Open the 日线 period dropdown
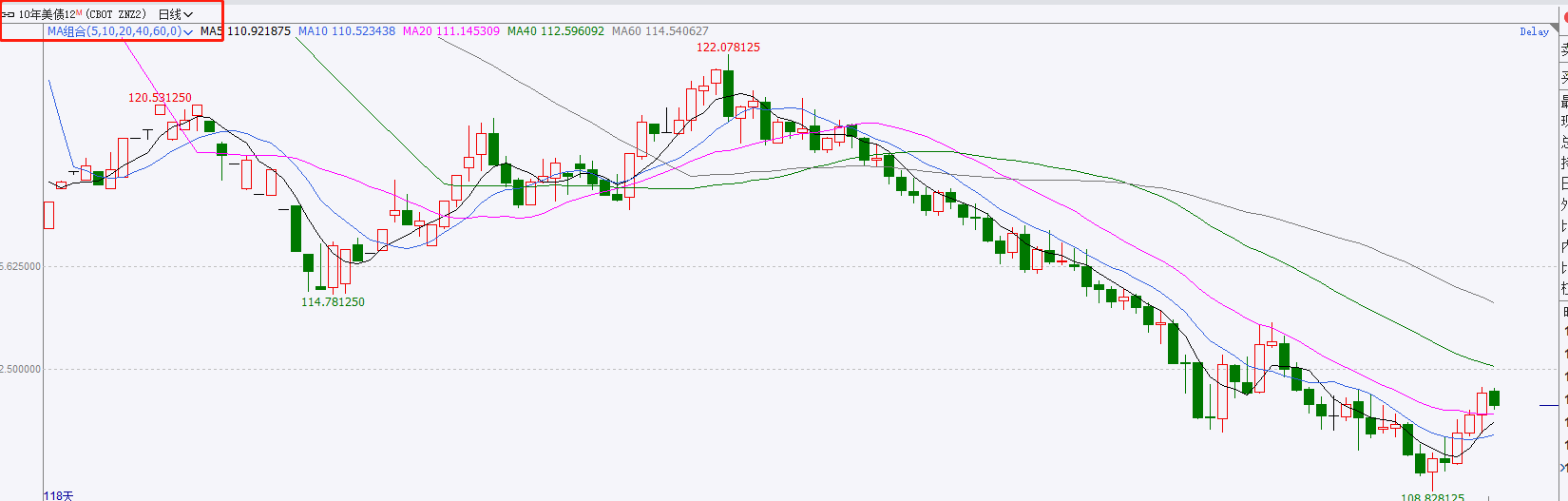This screenshot has height=501, width=1568. pyautogui.click(x=176, y=14)
